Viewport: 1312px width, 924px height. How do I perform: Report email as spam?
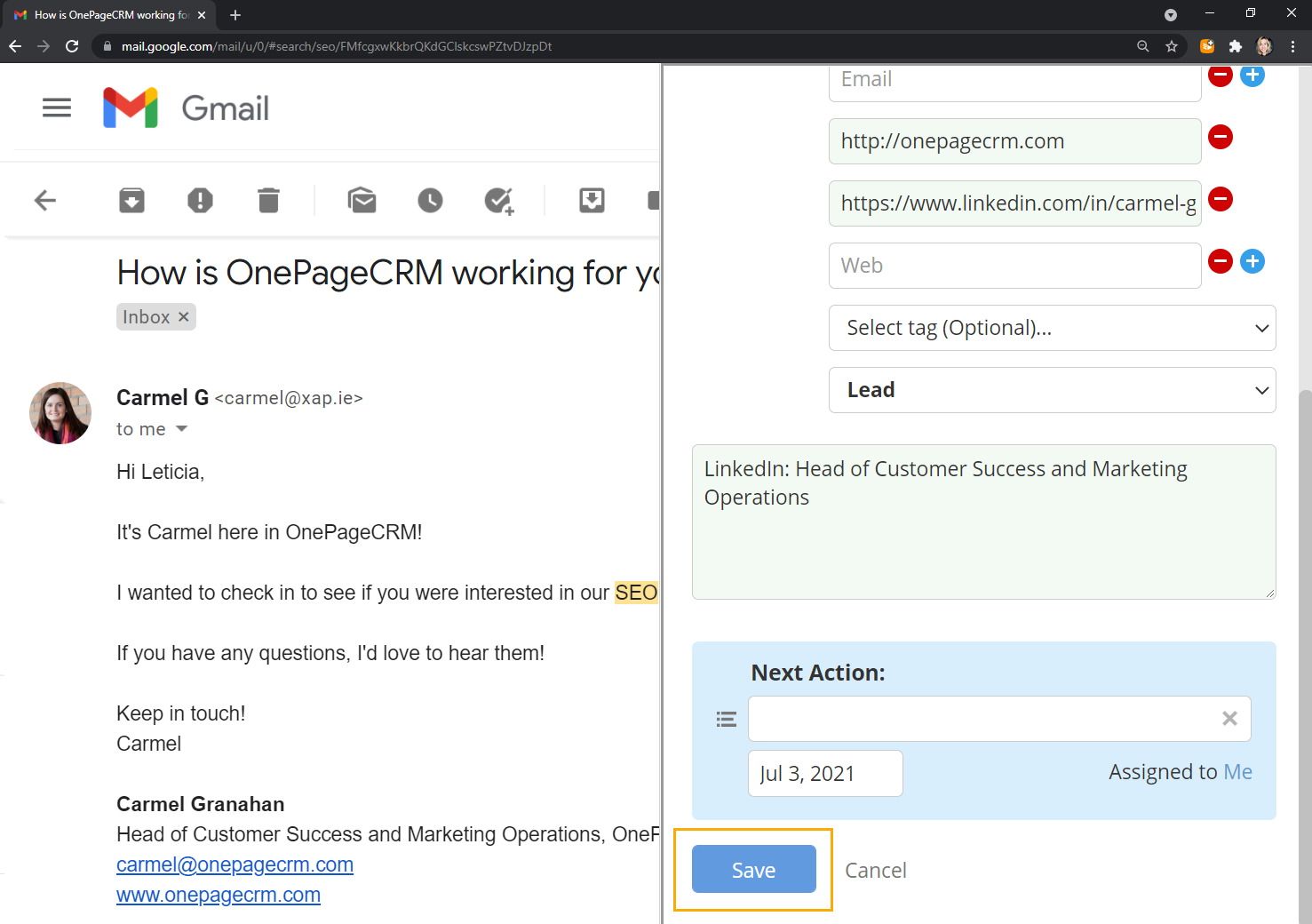coord(200,201)
